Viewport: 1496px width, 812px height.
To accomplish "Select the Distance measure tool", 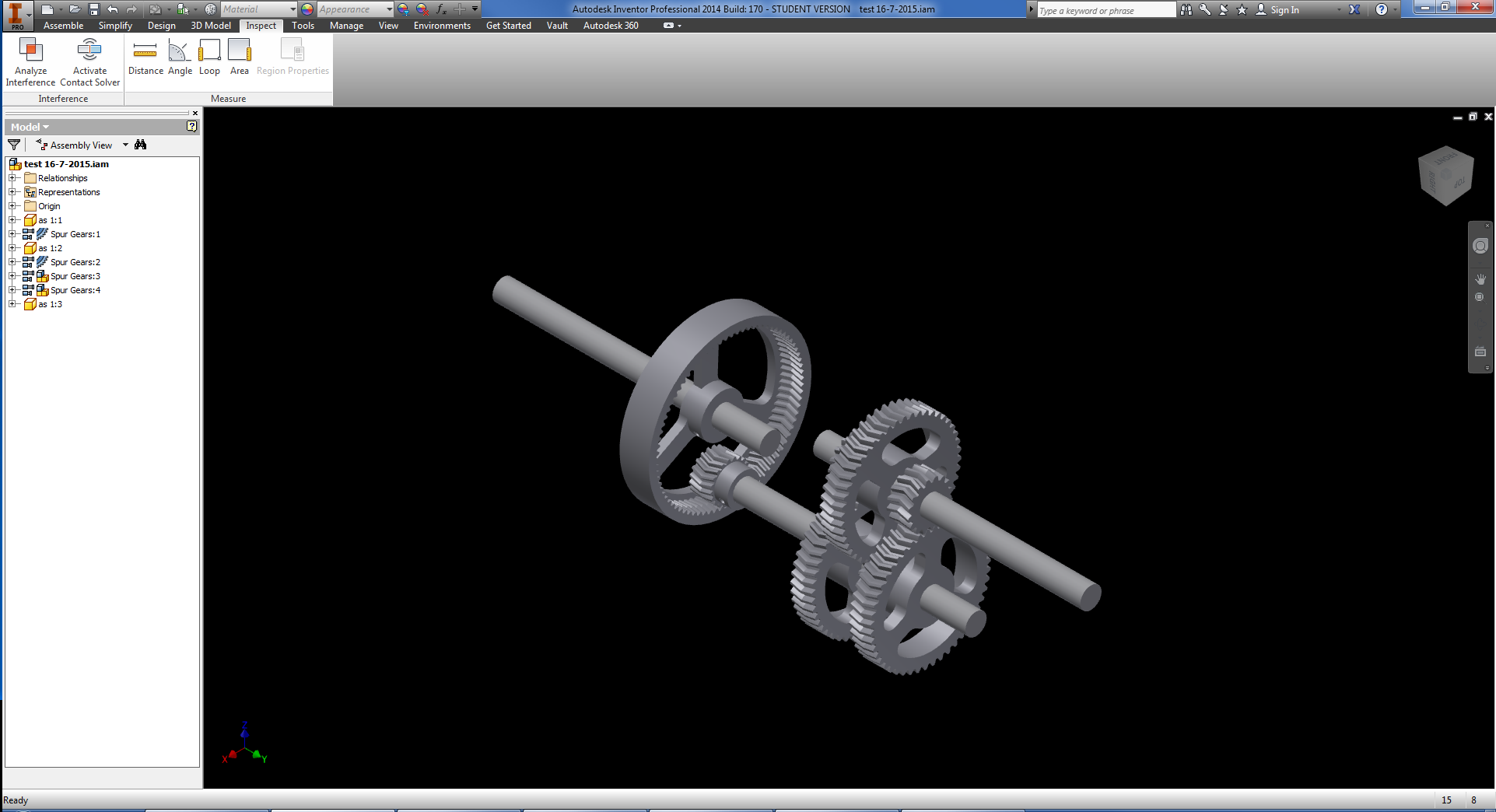I will tap(145, 58).
